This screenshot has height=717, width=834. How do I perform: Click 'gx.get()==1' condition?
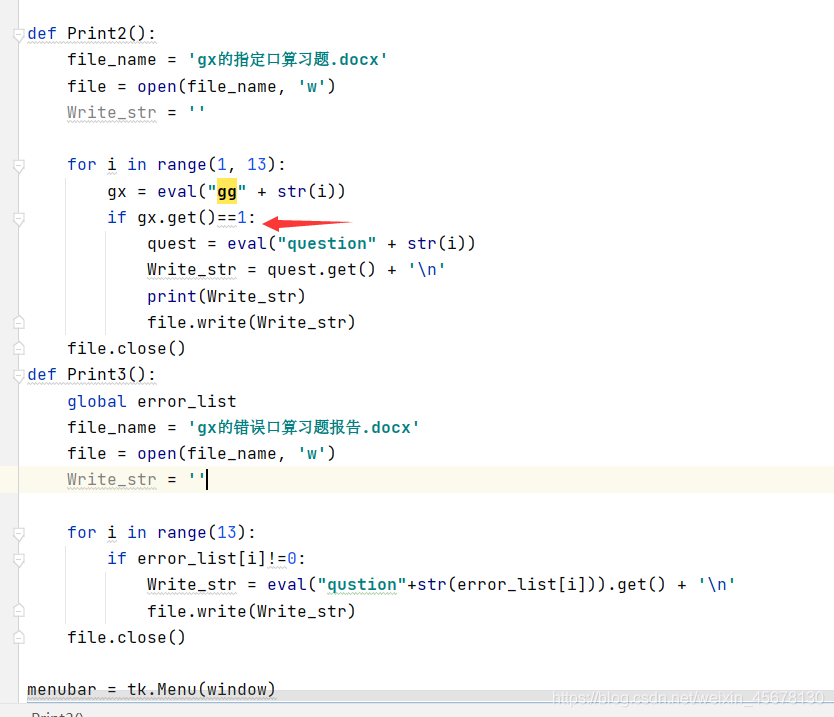[x=192, y=218]
